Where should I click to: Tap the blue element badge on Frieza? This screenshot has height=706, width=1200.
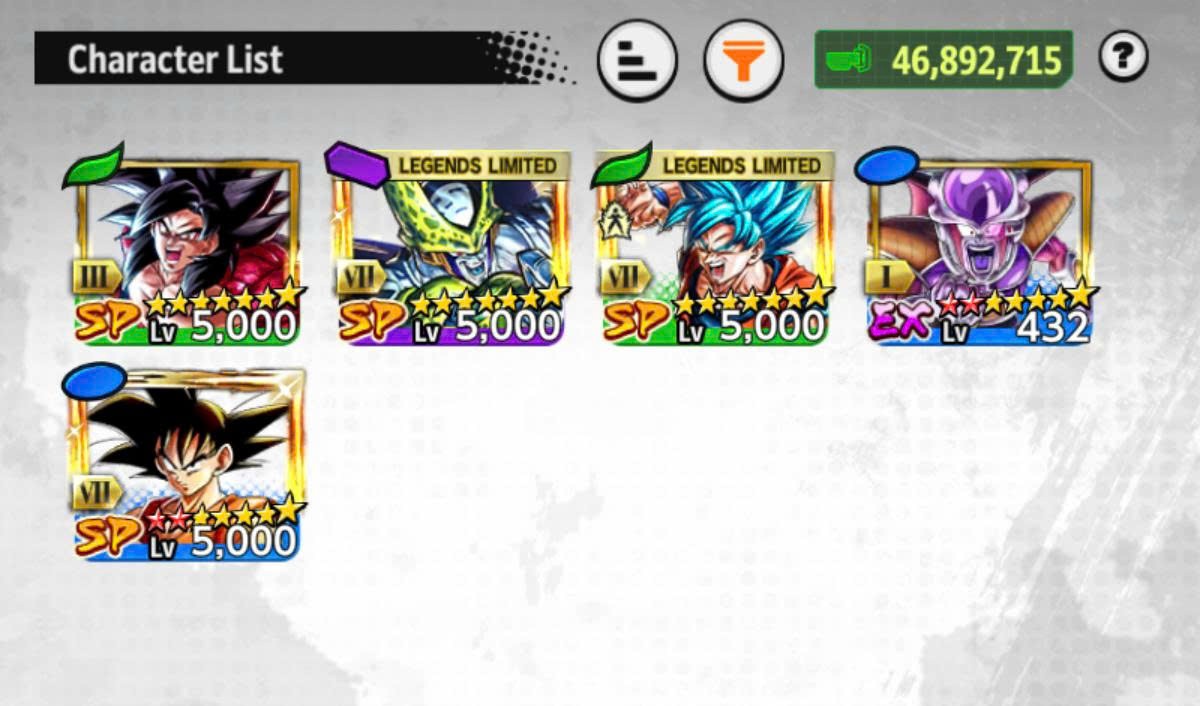pyautogui.click(x=886, y=165)
